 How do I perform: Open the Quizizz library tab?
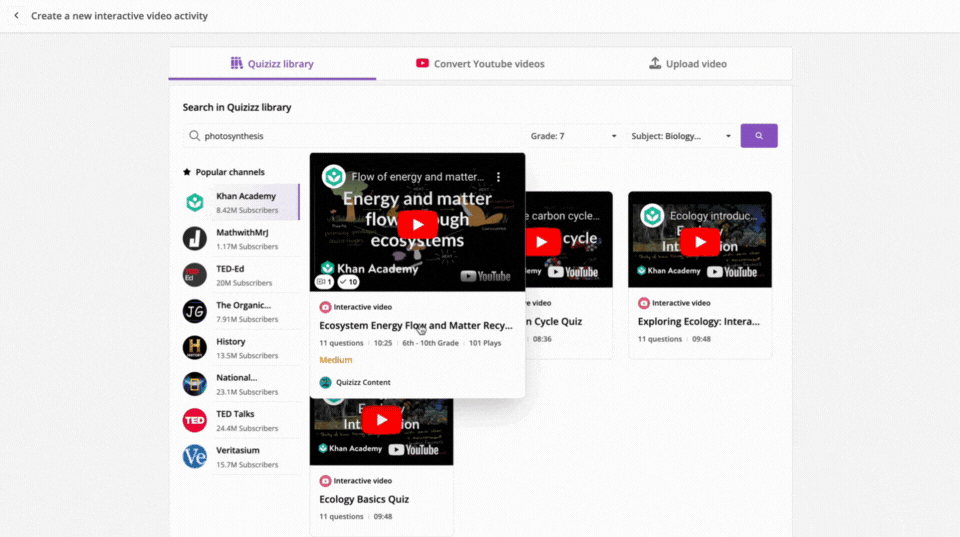click(x=272, y=64)
